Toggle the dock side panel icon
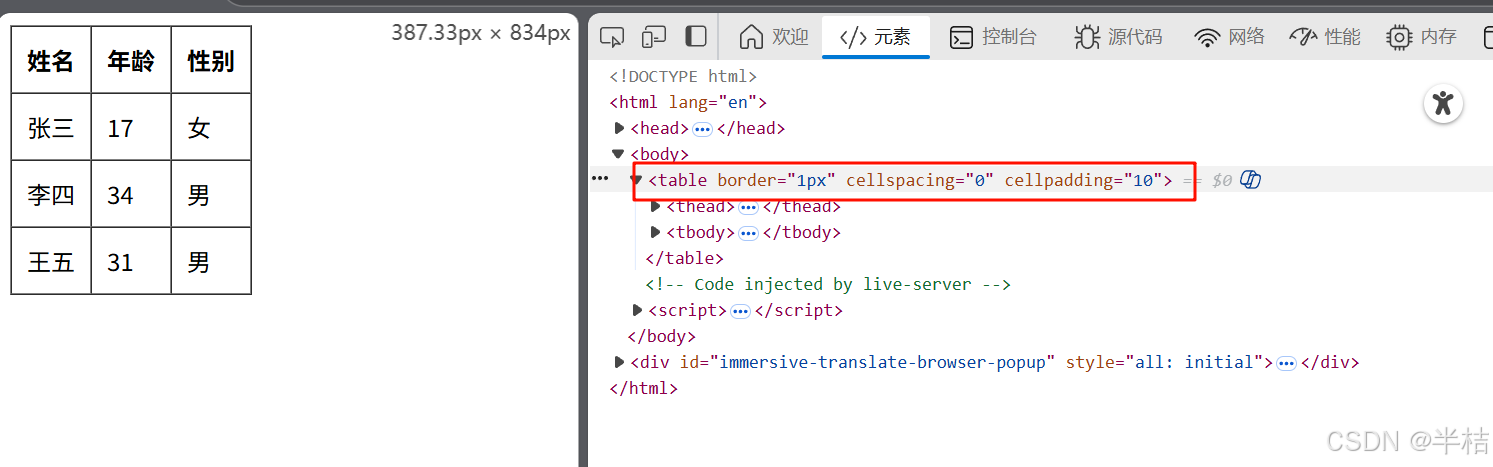 coord(696,37)
